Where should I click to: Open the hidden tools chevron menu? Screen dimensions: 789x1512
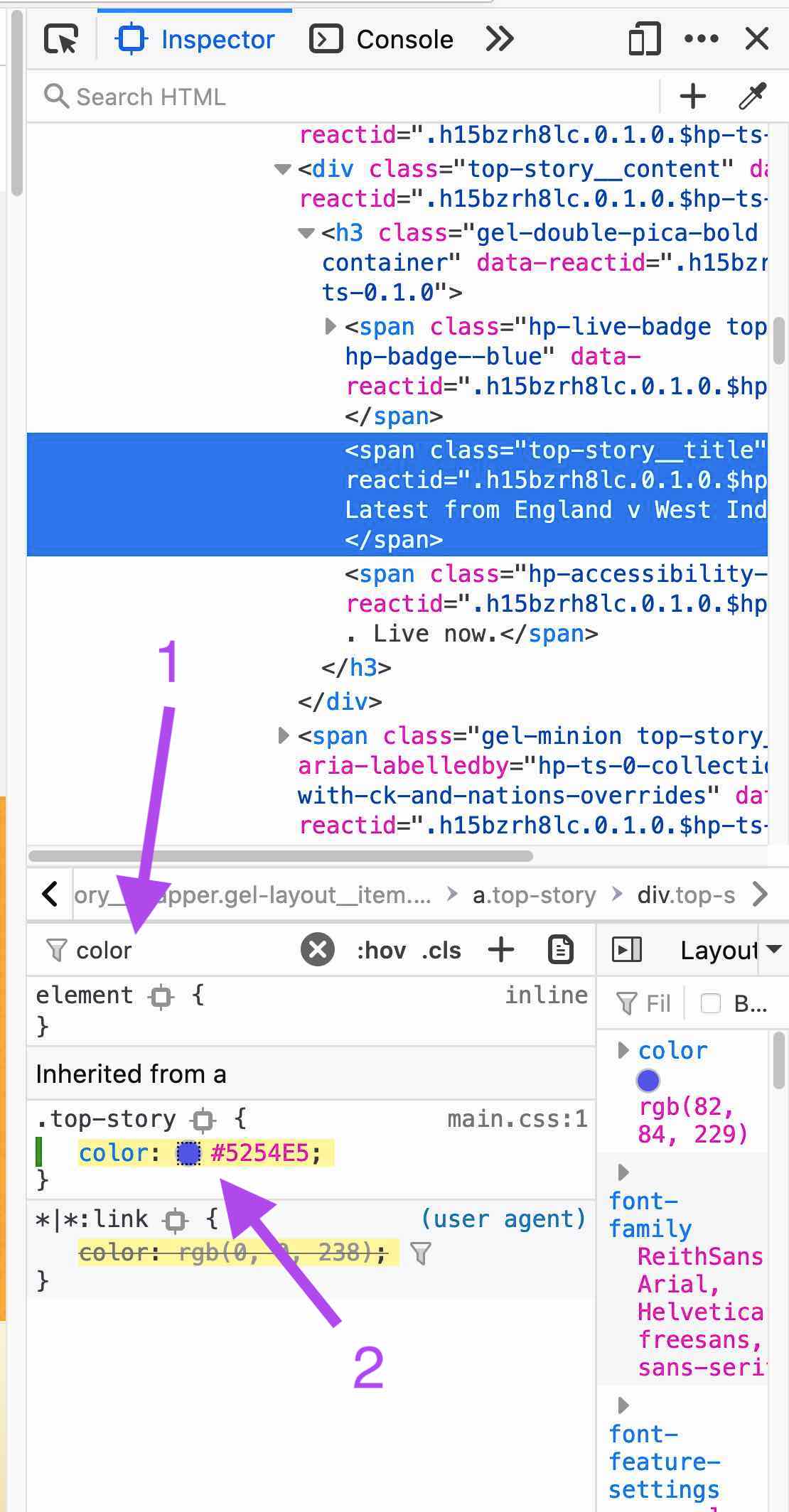500,39
